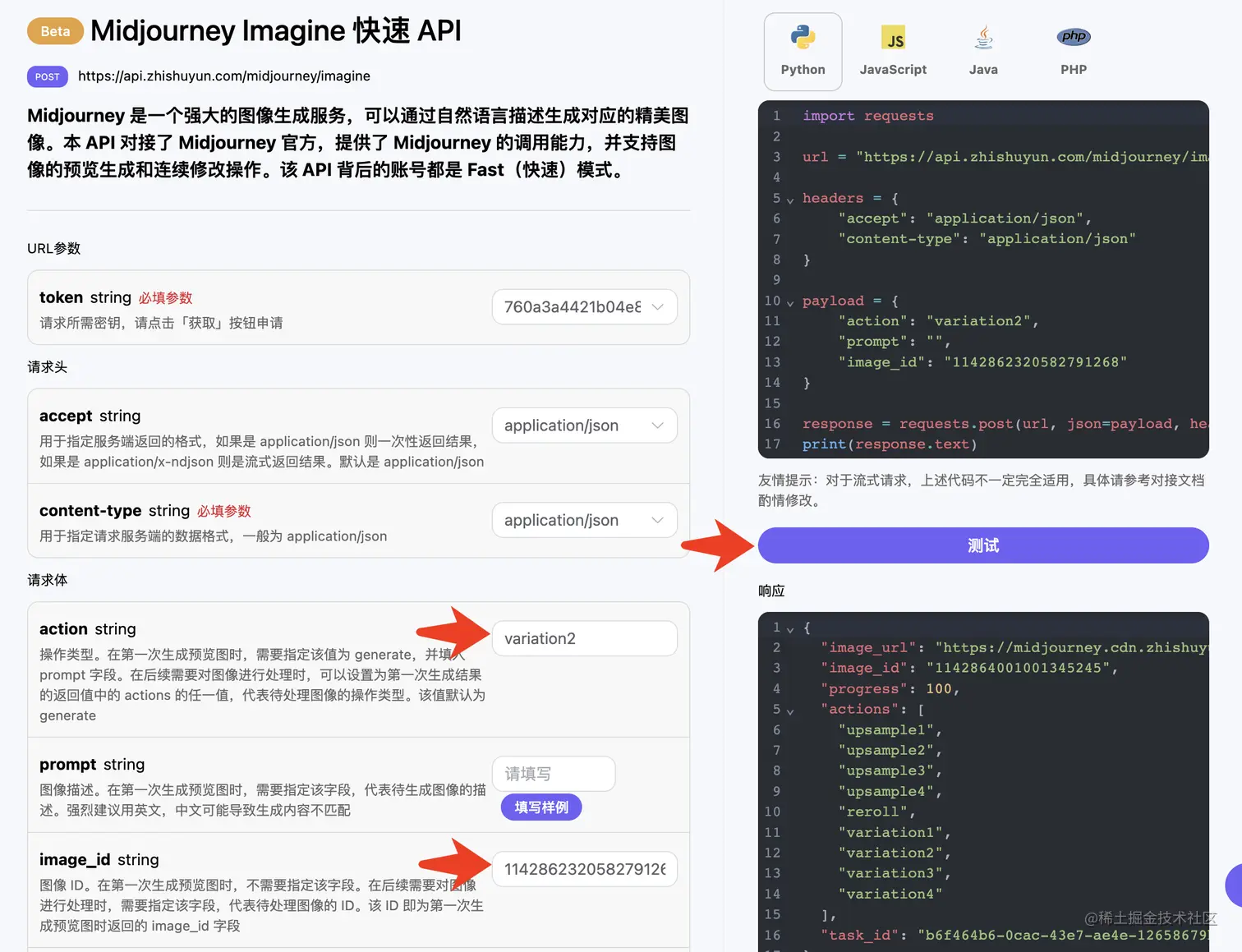Collapse the response JSON root at line 1
Screen dimensions: 1242x952
[790, 629]
